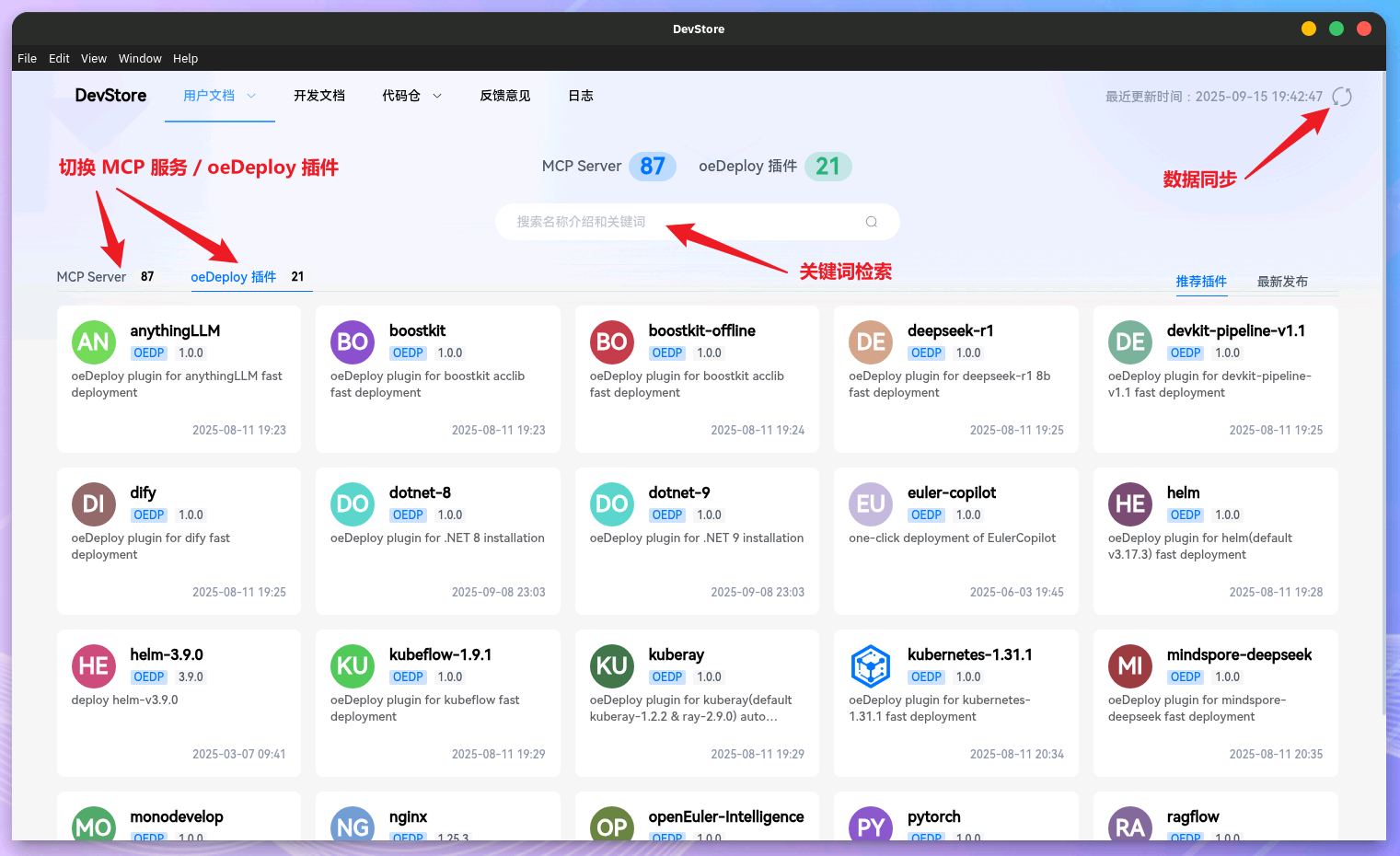Click the purple BO boostkit avatar
This screenshot has width=1400, height=856.
(x=353, y=342)
